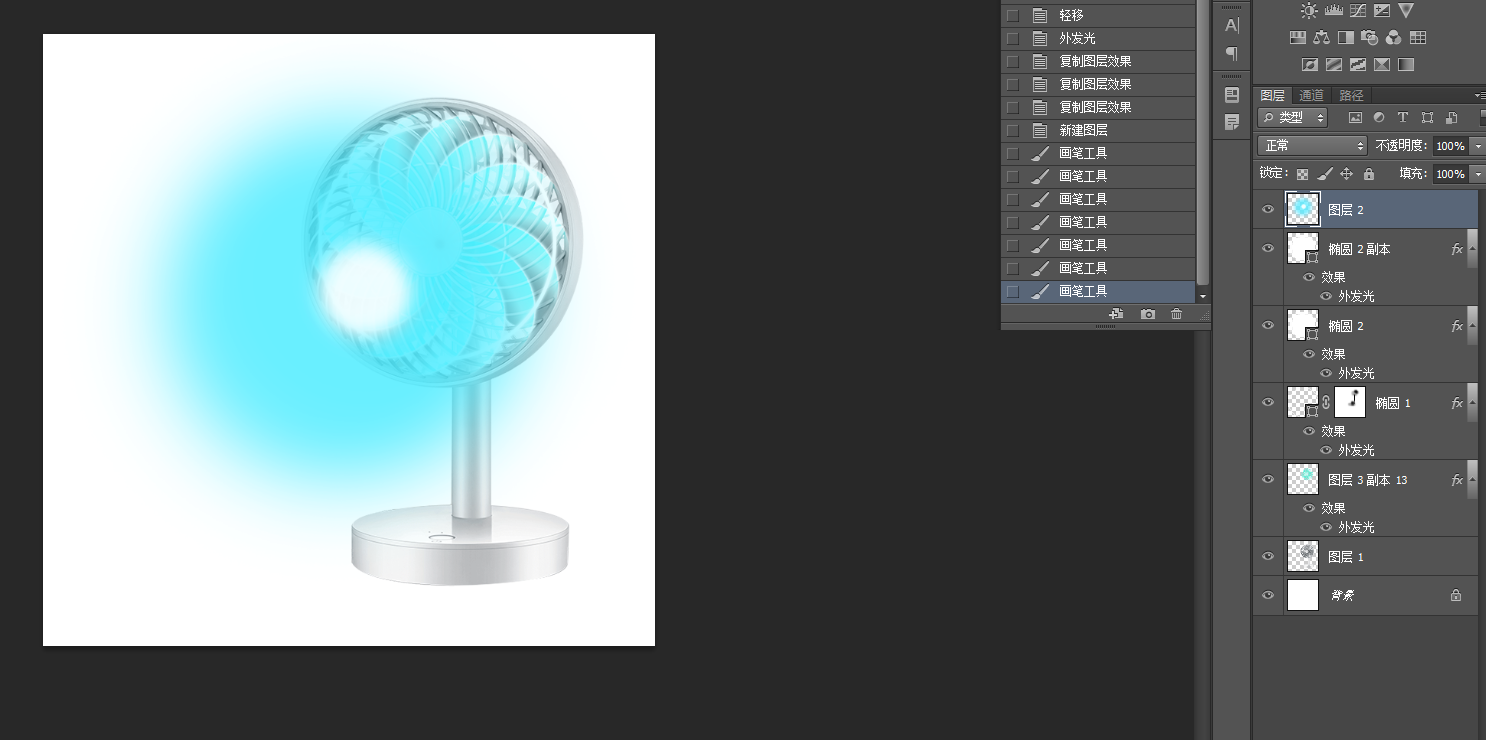Toggle visibility of the 背景 layer
This screenshot has width=1486, height=740.
pyautogui.click(x=1268, y=595)
